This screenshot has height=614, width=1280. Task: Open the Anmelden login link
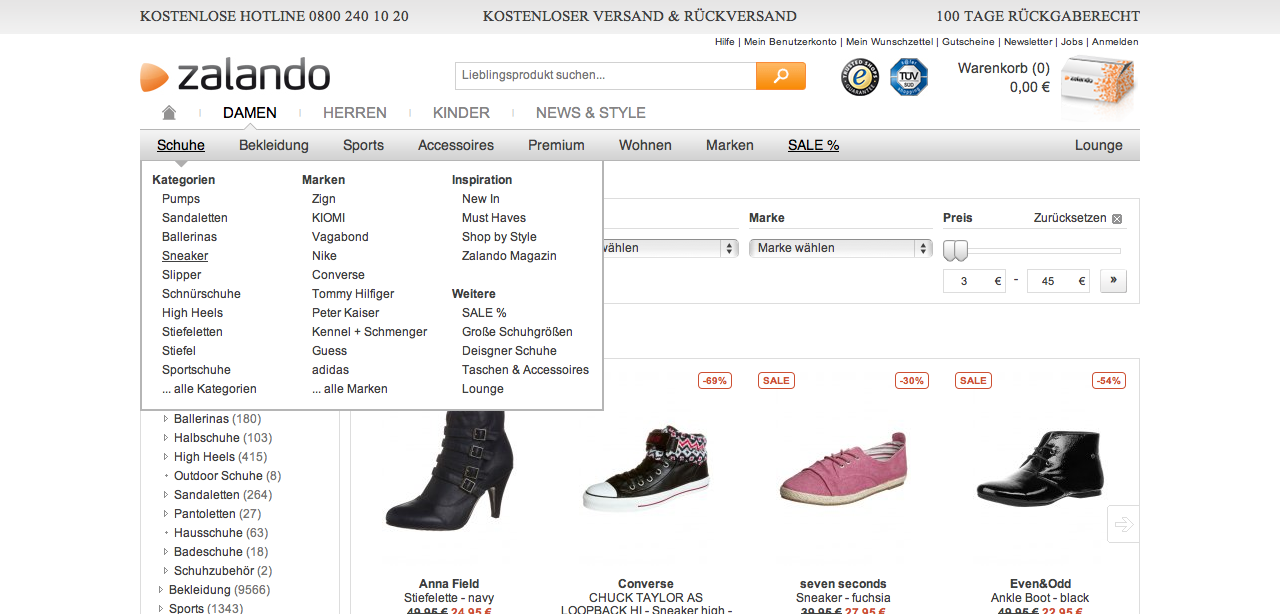tap(1114, 42)
